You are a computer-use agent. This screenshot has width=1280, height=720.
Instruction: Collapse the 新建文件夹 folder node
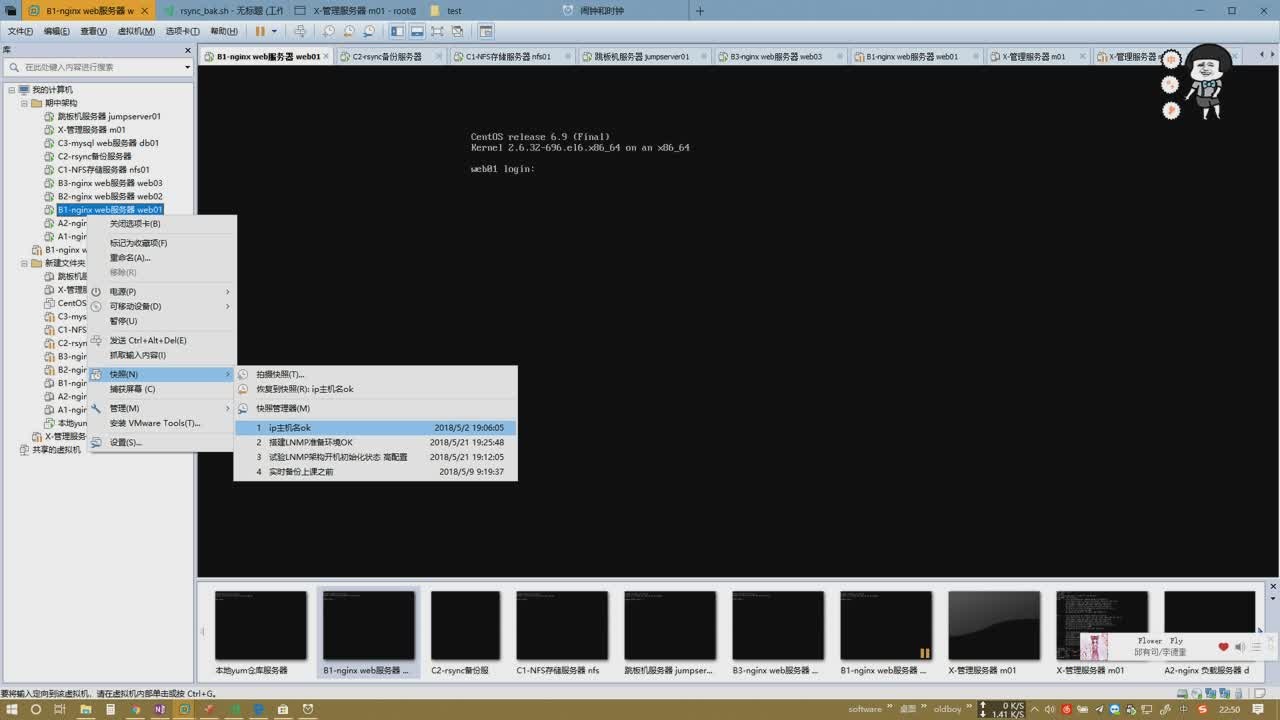[24, 263]
